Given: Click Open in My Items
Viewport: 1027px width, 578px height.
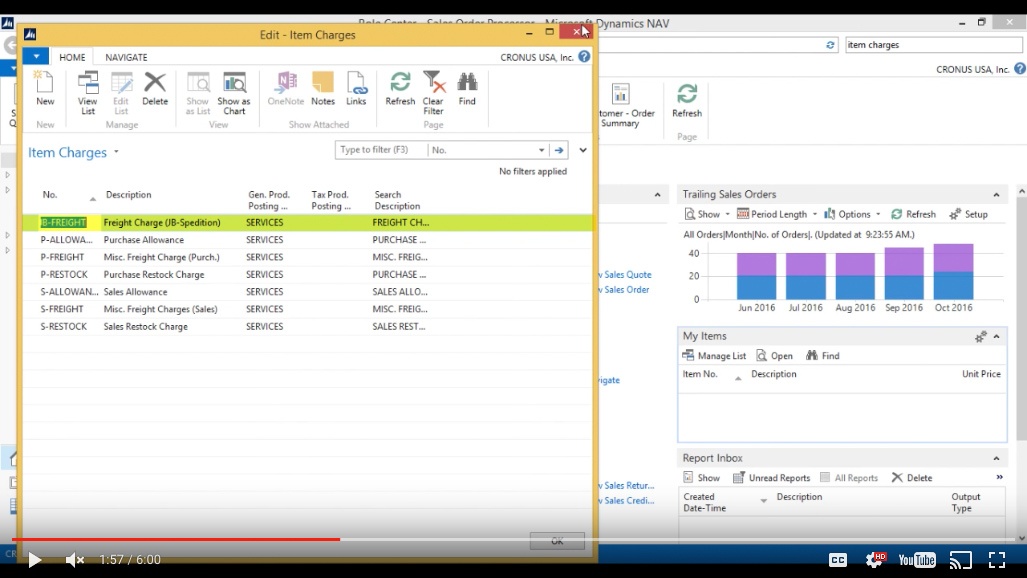Looking at the screenshot, I should click(x=774, y=355).
